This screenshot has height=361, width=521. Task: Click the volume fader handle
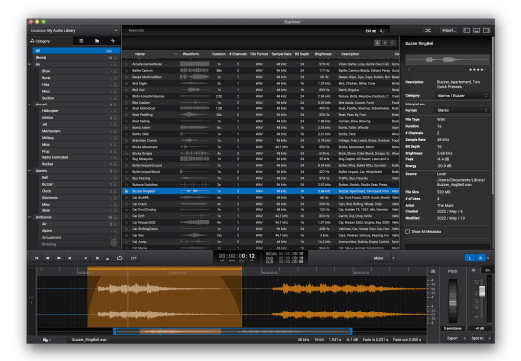click(x=482, y=291)
